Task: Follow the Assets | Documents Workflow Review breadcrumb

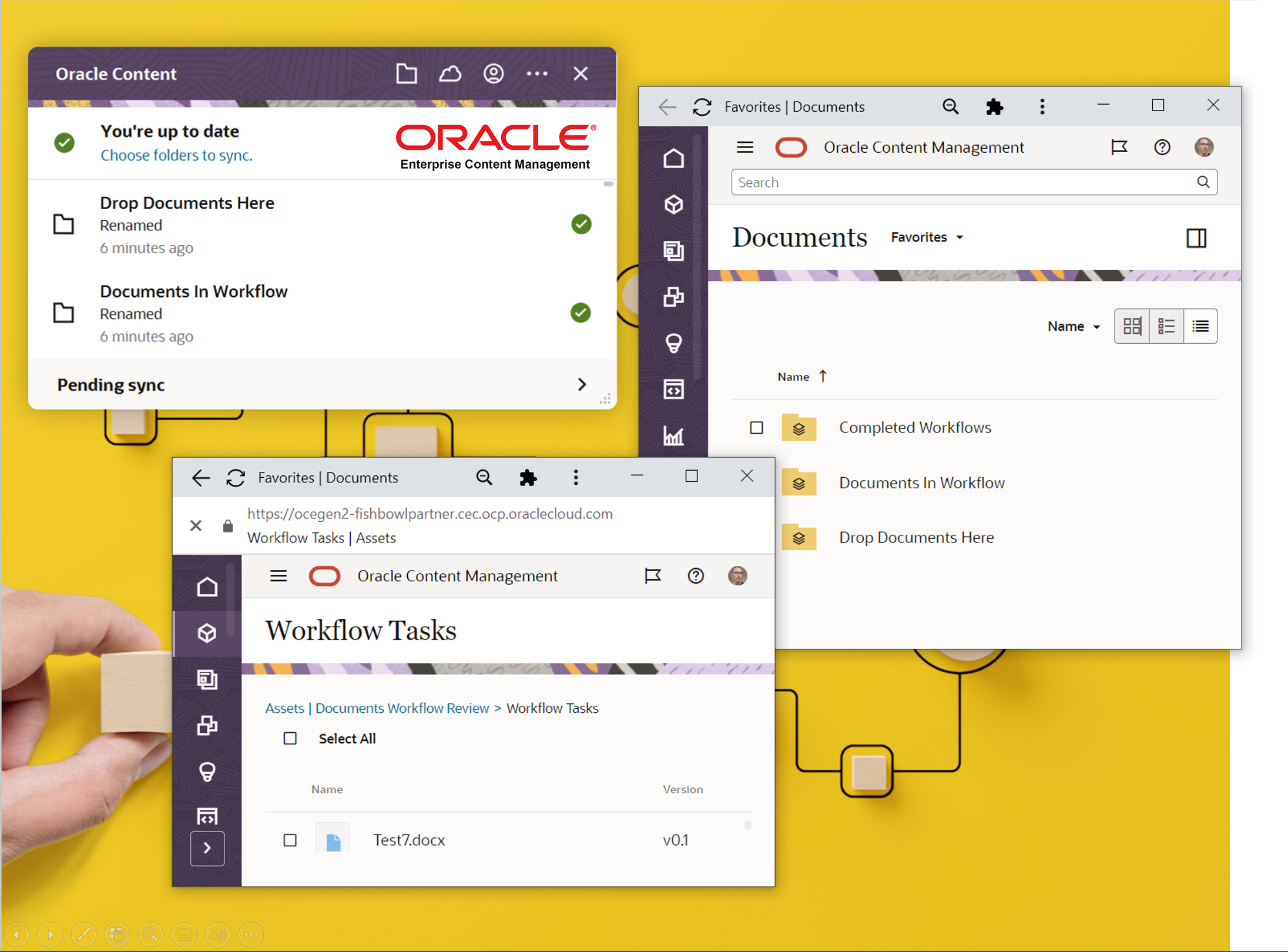Action: (377, 708)
